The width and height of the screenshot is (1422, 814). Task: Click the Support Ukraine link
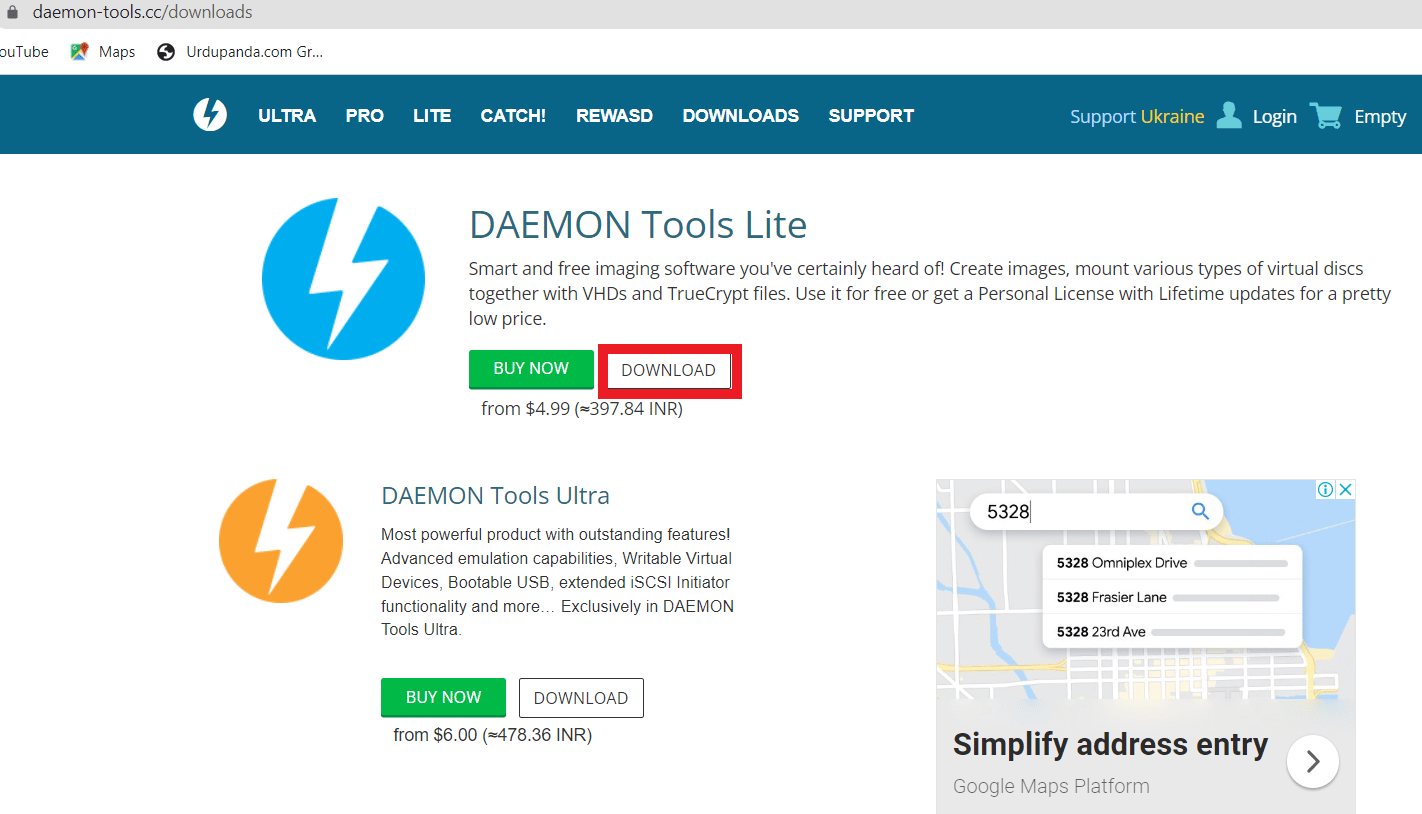pyautogui.click(x=1137, y=116)
